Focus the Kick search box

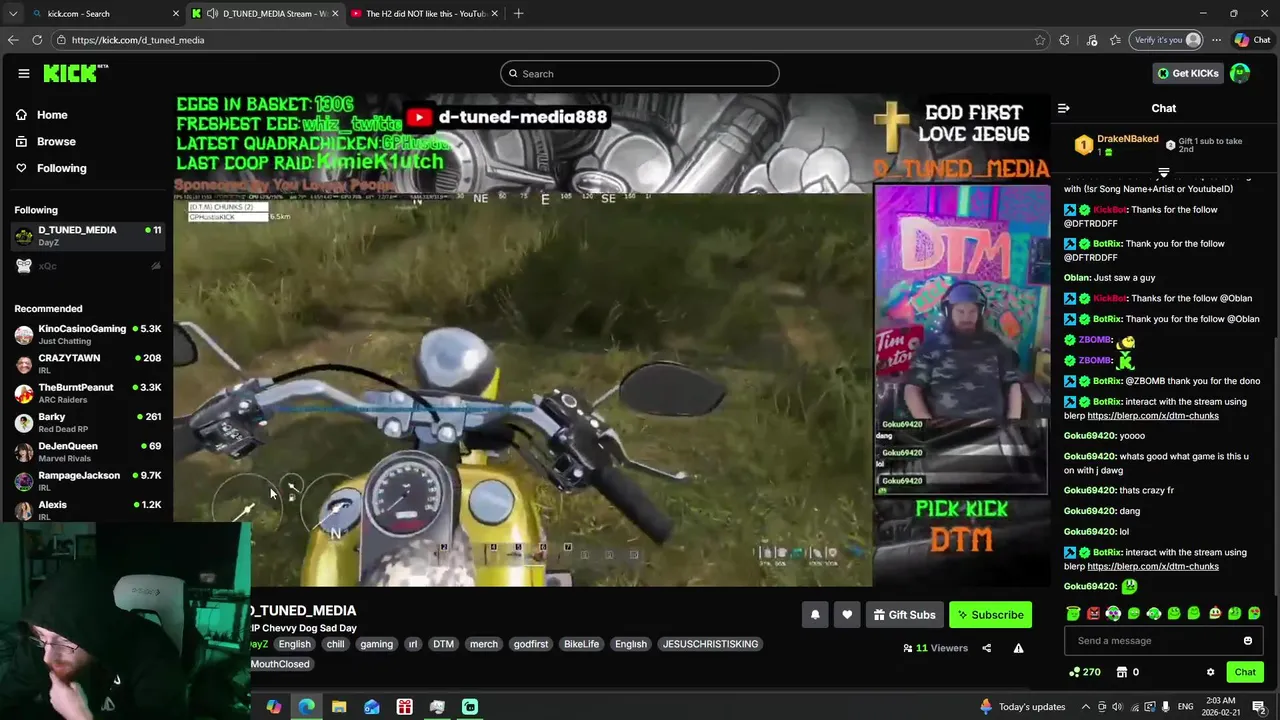coord(640,73)
